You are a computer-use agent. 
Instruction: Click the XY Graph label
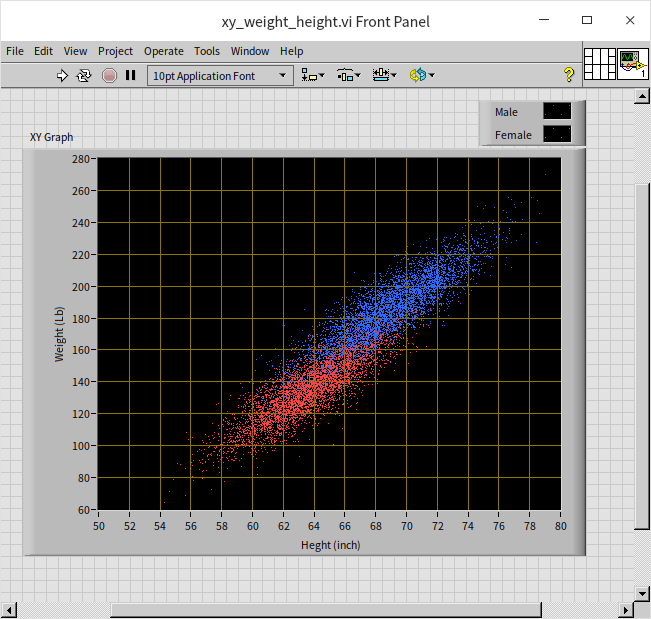(x=51, y=138)
